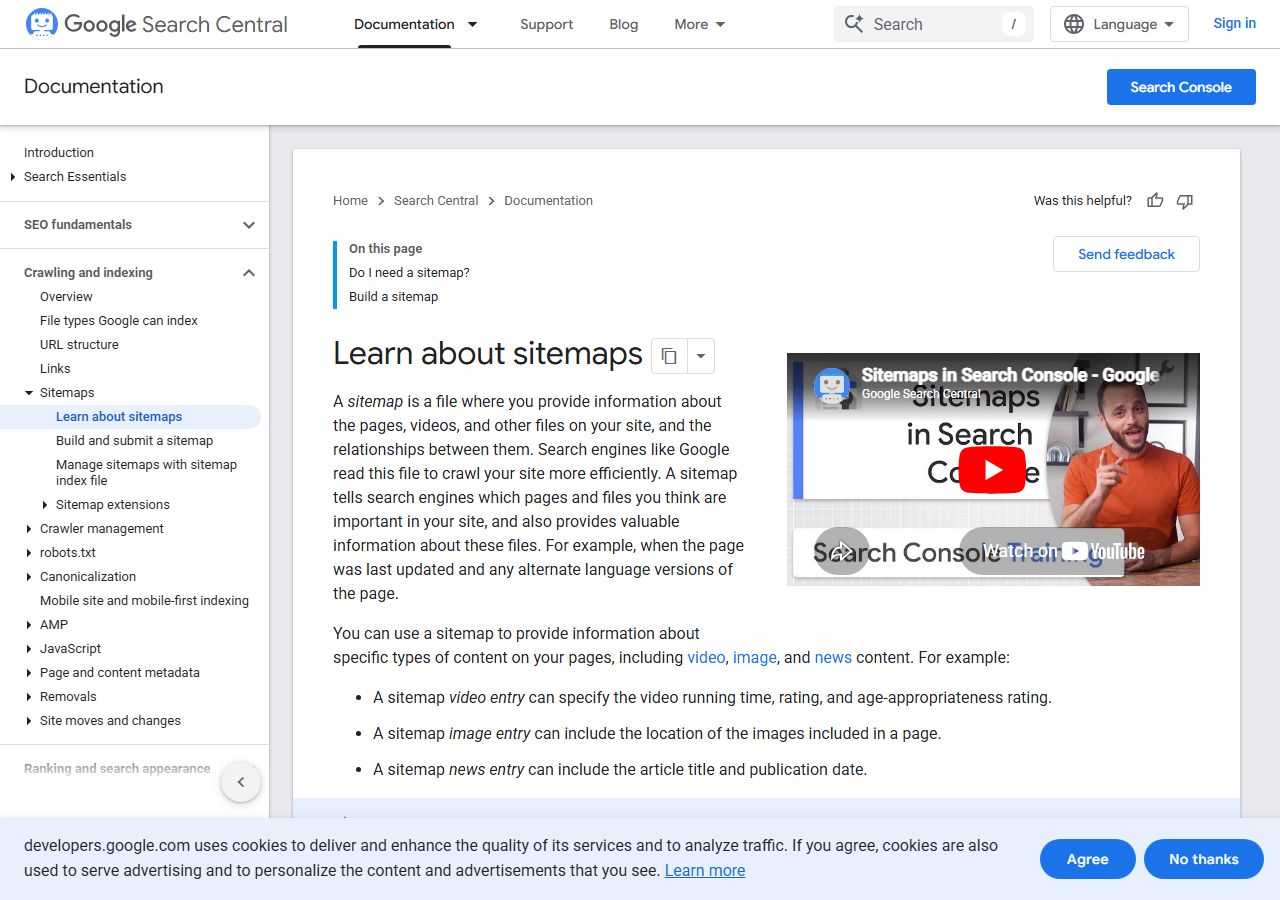Expand Crawler management in the sidebar
The width and height of the screenshot is (1280, 900).
[x=29, y=529]
